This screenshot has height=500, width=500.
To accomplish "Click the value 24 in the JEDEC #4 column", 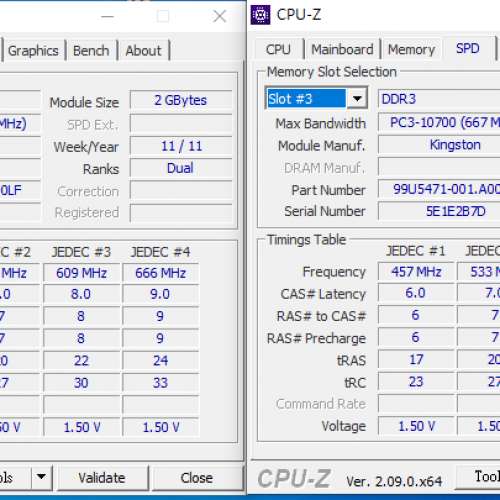I will (x=161, y=361).
